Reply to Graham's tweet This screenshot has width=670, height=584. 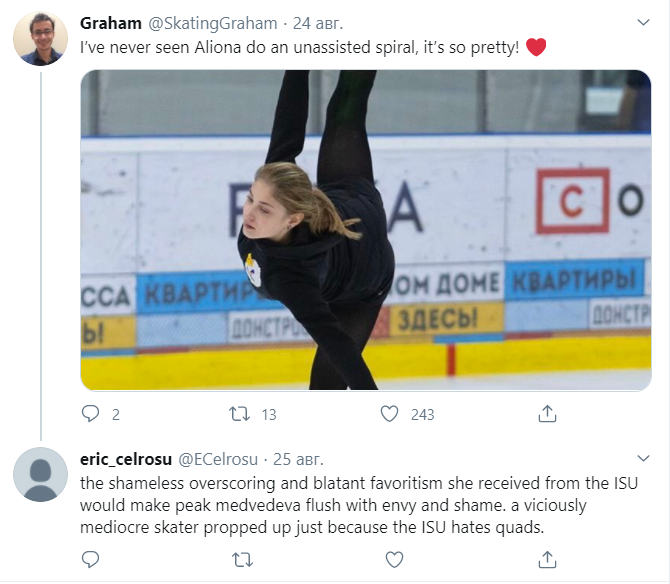(91, 413)
